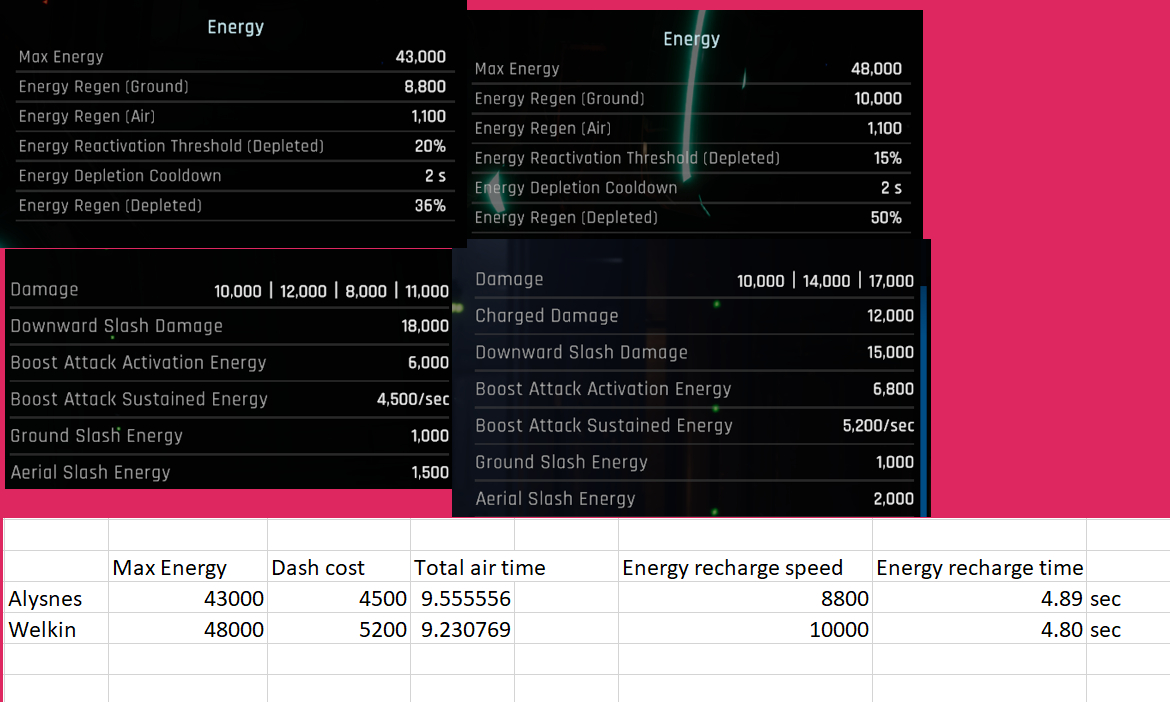
Task: Select the 15% Energy Reactivation Threshold value
Action: coord(887,158)
